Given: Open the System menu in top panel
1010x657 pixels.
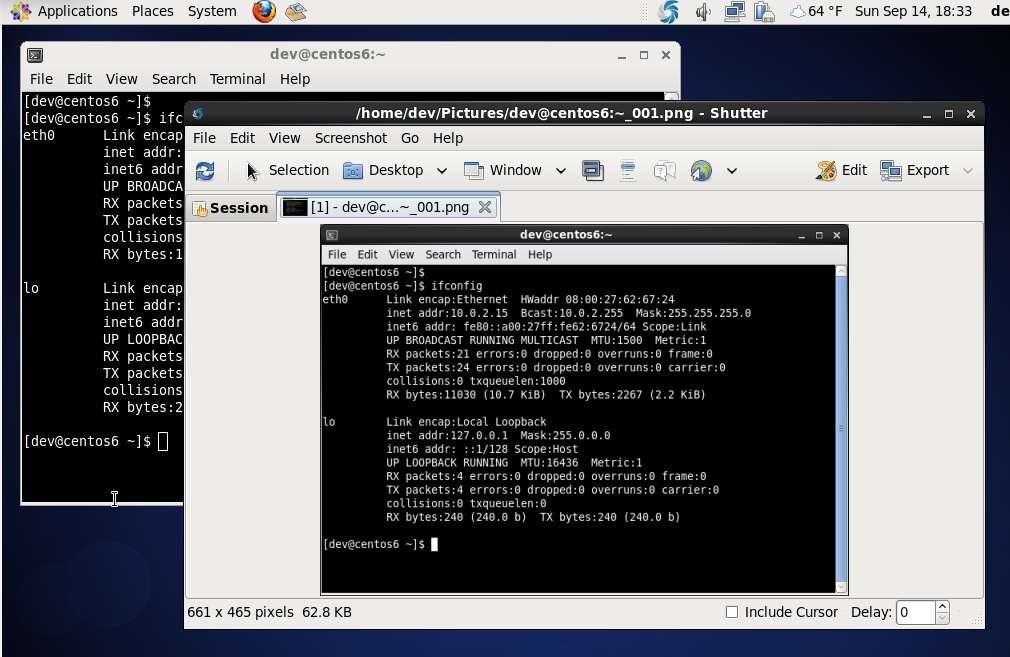Looking at the screenshot, I should coord(212,11).
